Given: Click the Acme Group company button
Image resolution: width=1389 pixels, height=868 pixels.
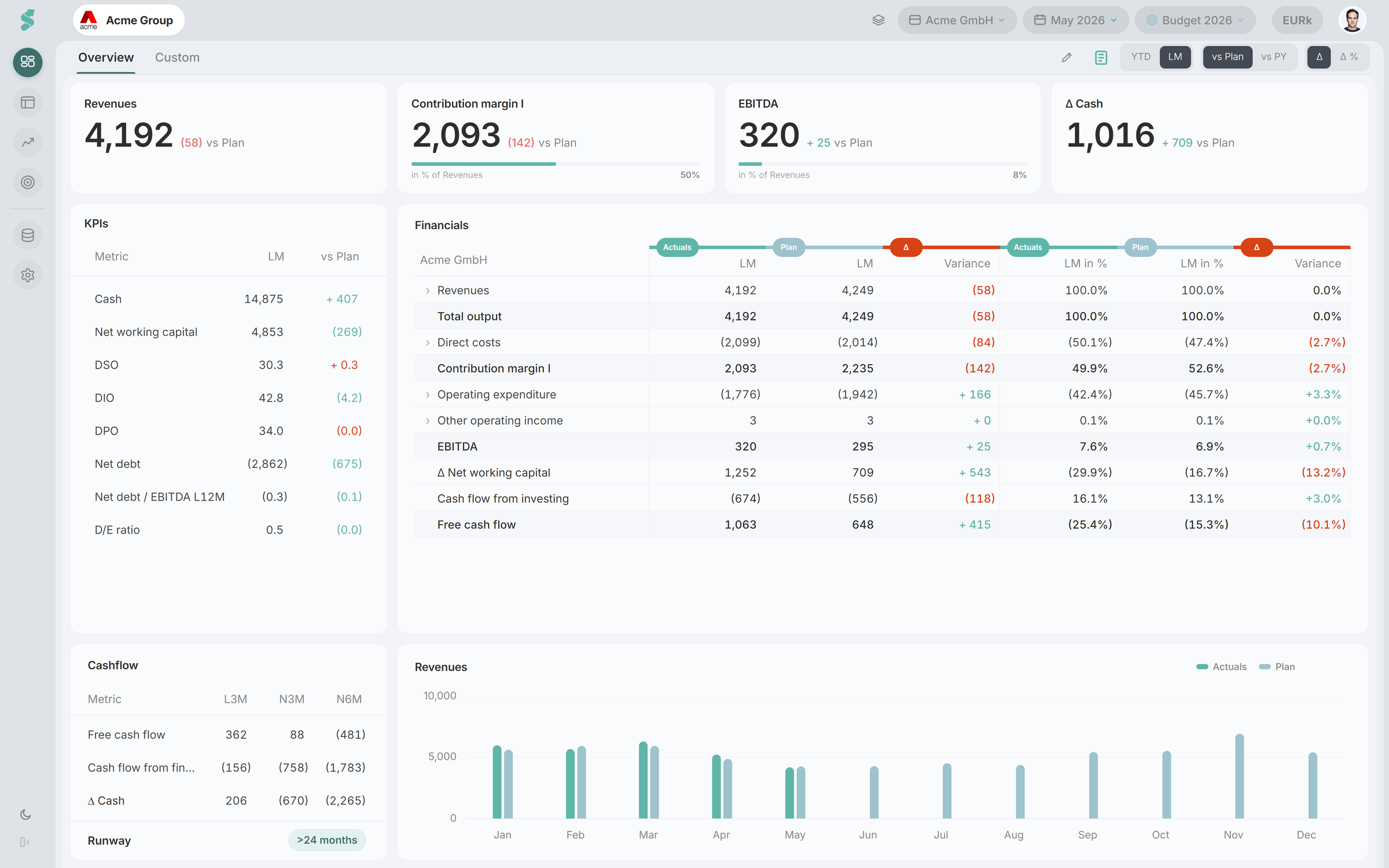Looking at the screenshot, I should click(128, 20).
